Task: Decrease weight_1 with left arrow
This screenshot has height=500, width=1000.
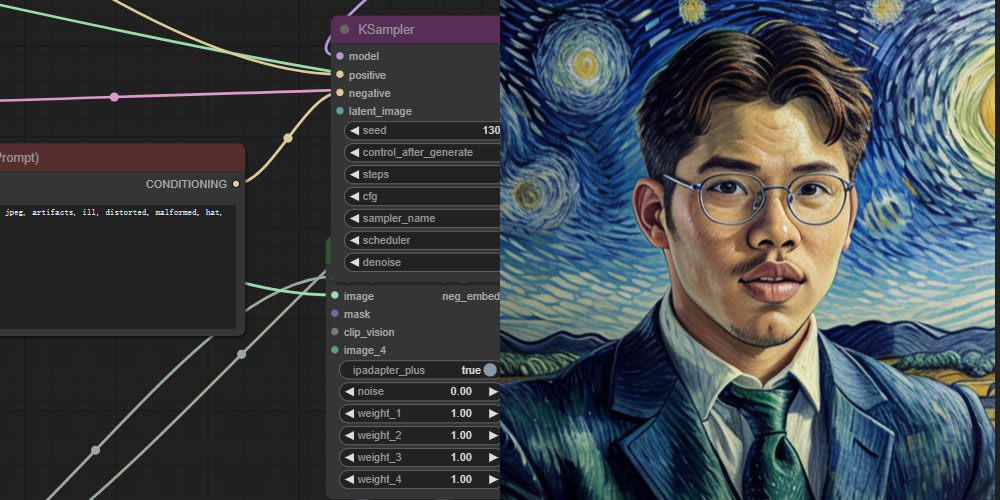Action: coord(349,413)
